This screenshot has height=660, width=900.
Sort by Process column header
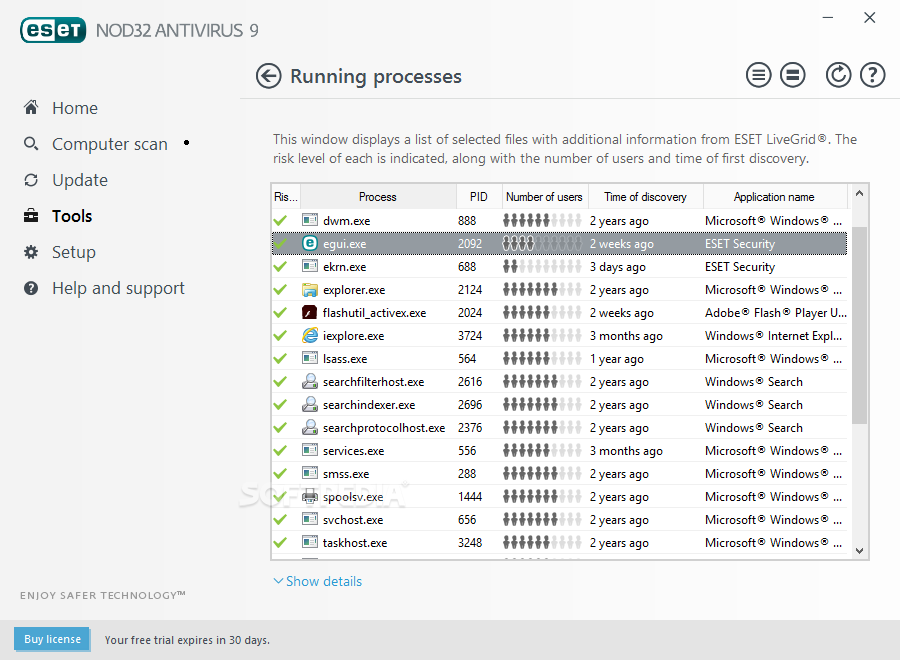(x=378, y=197)
